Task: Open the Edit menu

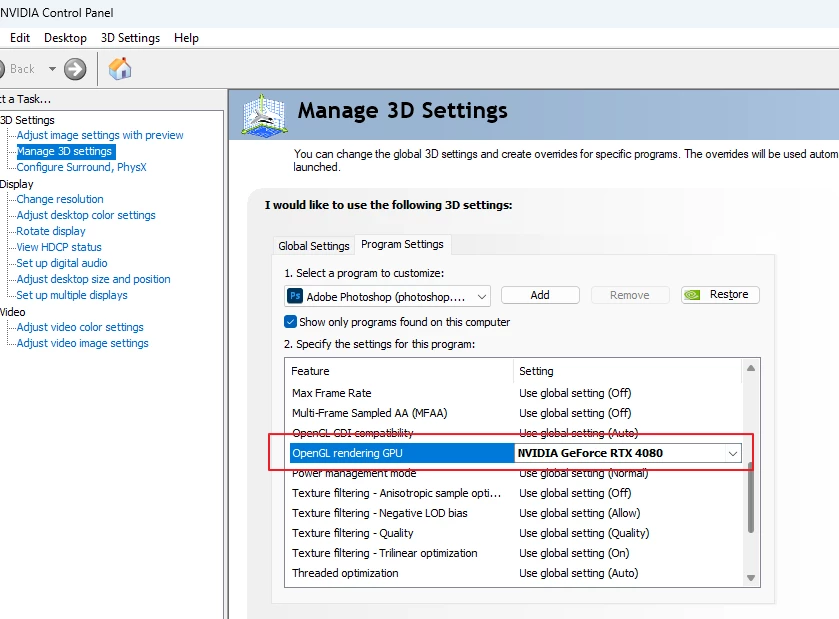Action: click(x=20, y=38)
